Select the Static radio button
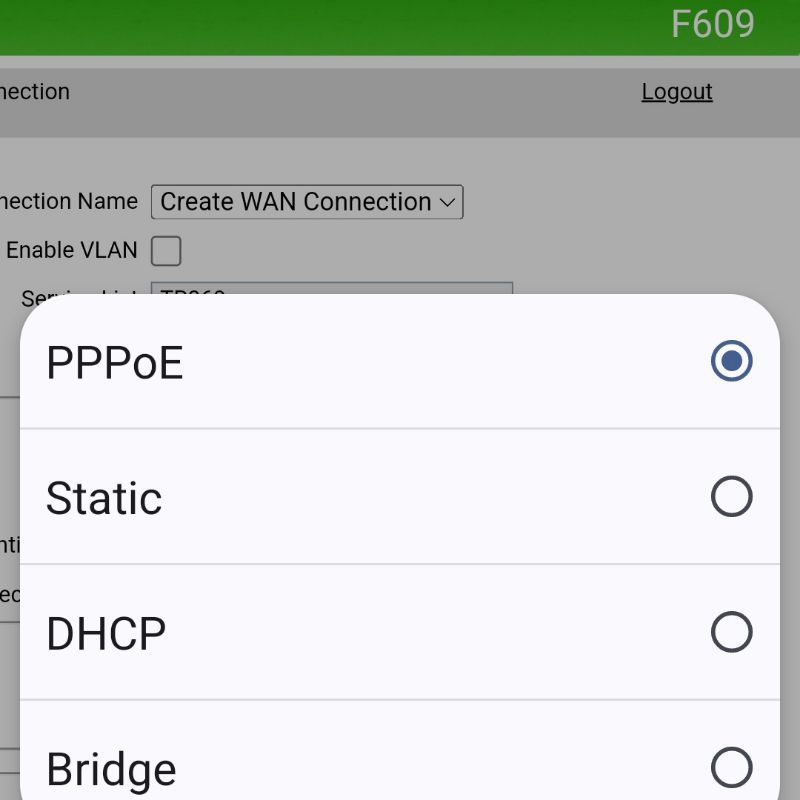 731,497
